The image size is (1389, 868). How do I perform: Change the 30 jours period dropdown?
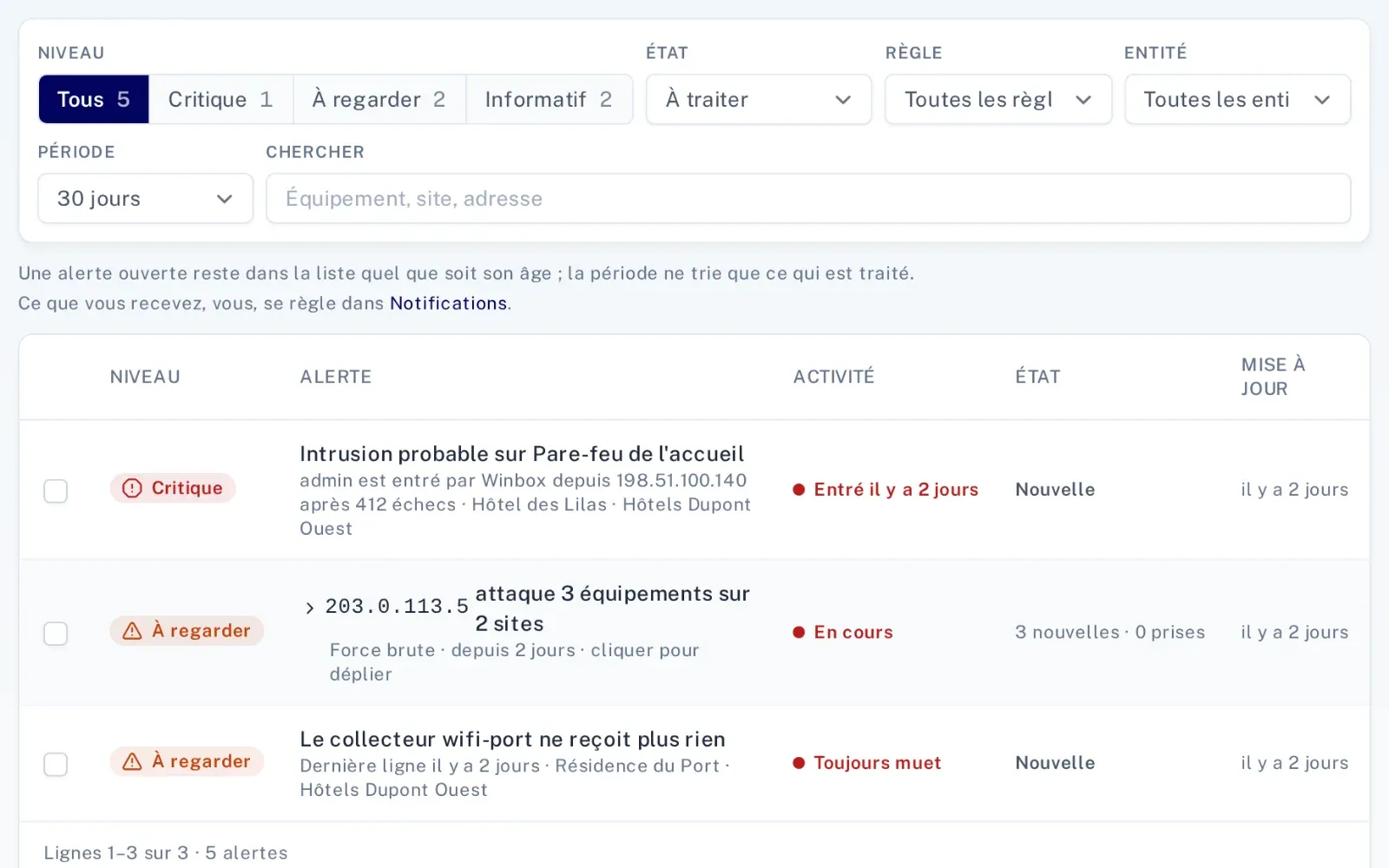tap(146, 199)
